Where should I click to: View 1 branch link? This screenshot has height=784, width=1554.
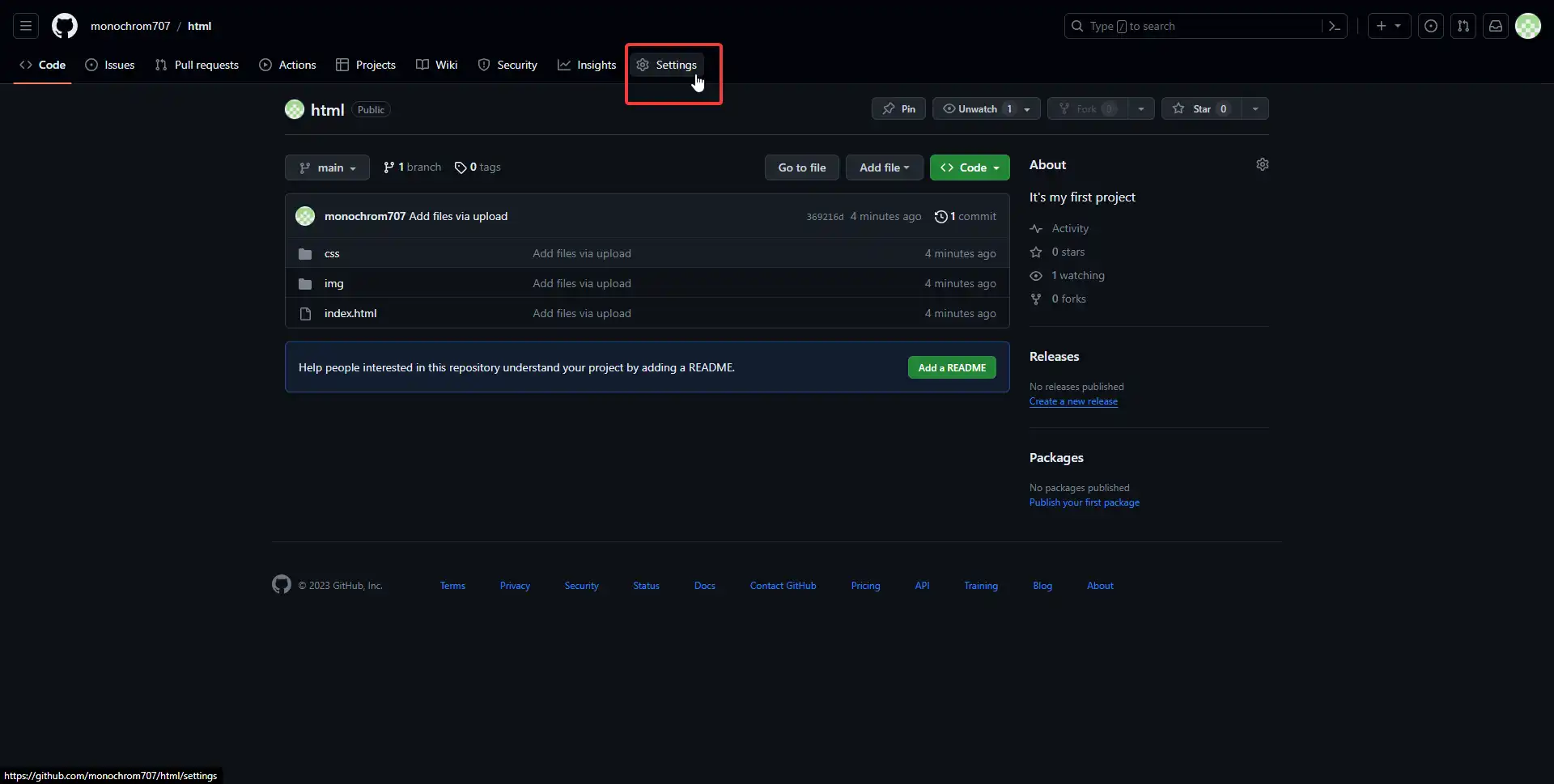pyautogui.click(x=413, y=167)
